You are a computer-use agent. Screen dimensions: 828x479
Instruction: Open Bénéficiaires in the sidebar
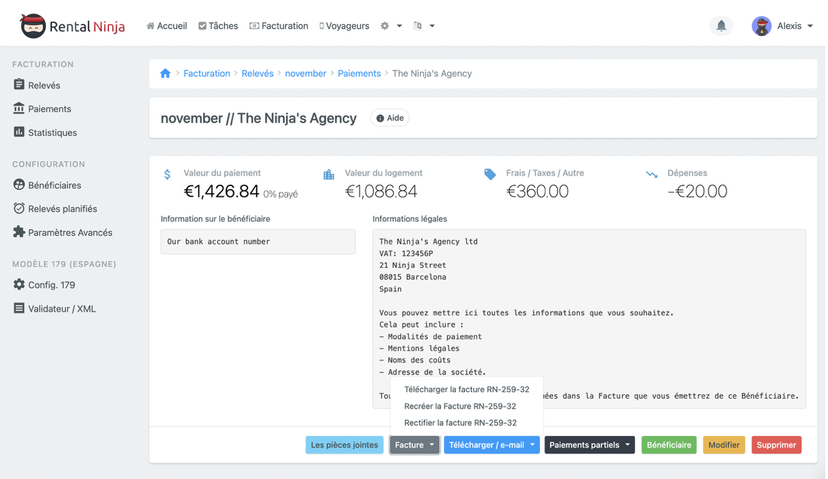click(47, 185)
